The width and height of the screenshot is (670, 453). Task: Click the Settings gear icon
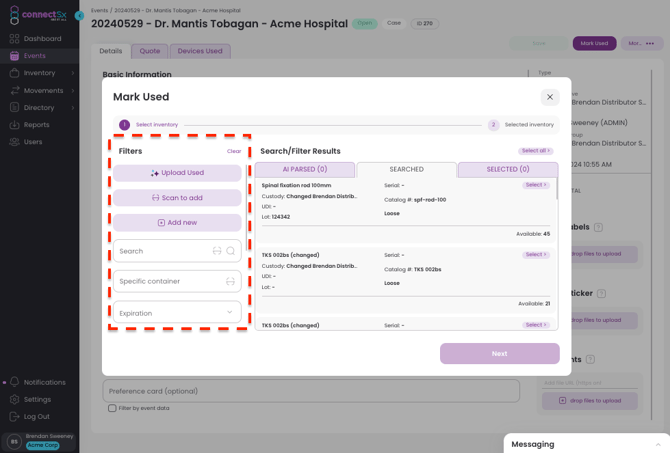click(14, 399)
